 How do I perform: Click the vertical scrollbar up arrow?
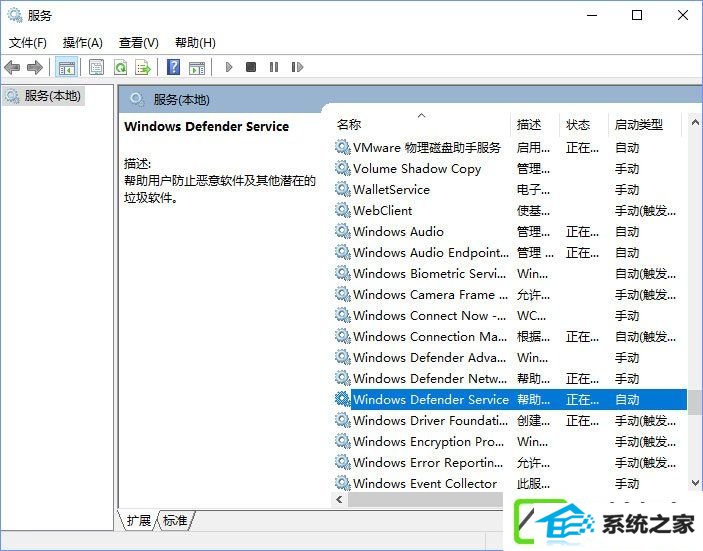click(x=695, y=122)
